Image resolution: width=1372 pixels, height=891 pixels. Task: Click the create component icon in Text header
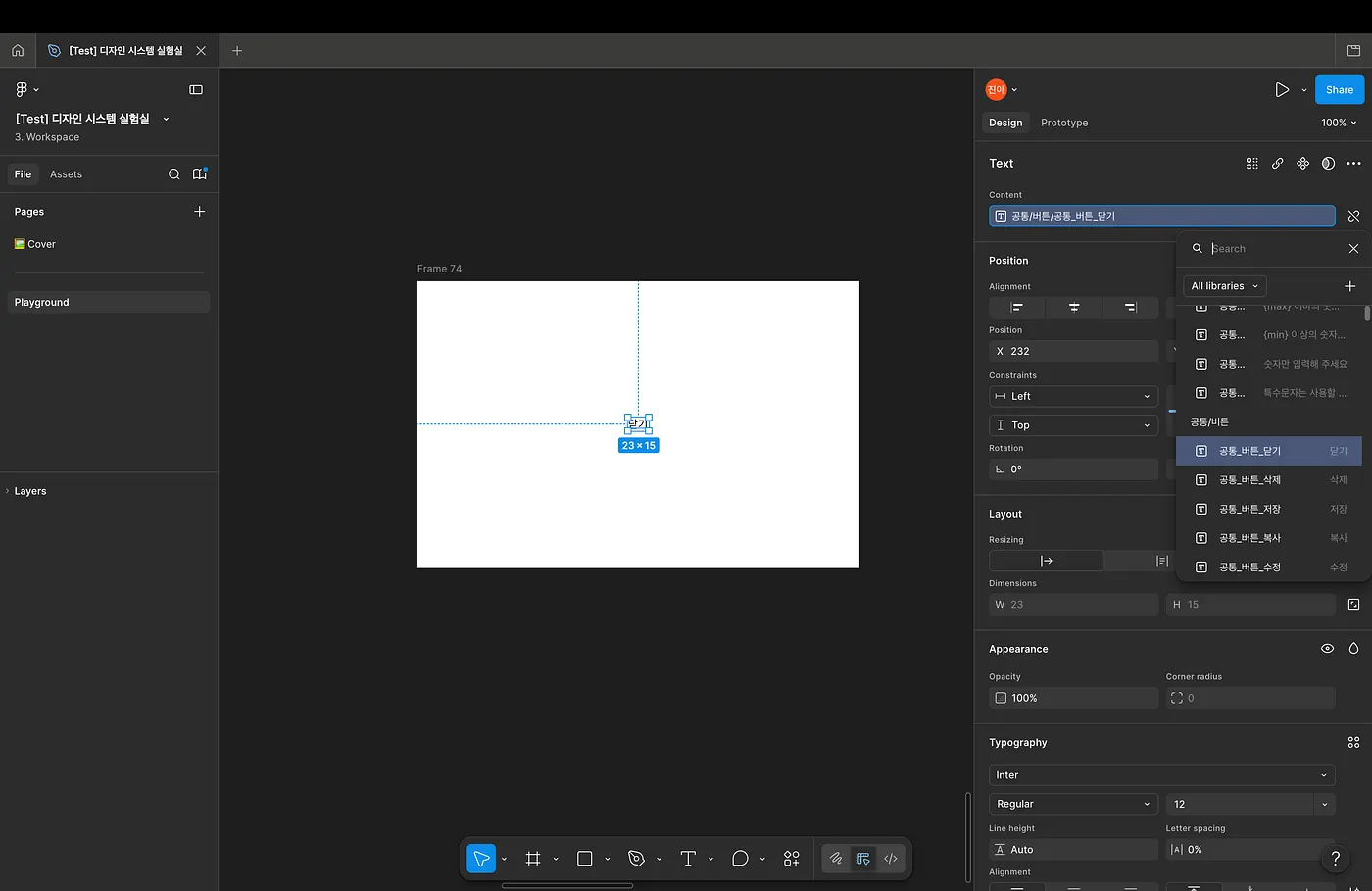point(1302,164)
